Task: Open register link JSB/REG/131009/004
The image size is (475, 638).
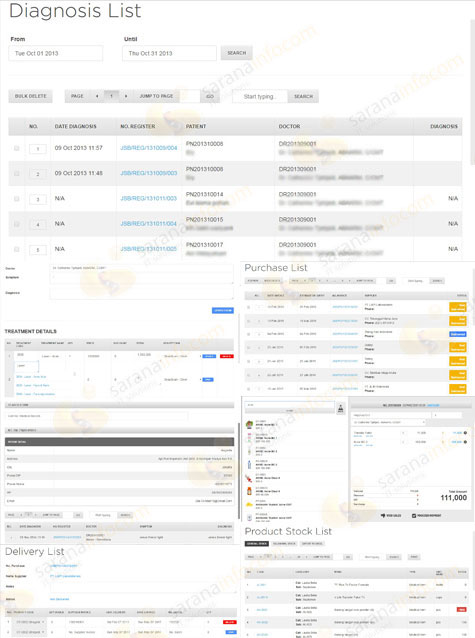Action: pos(149,148)
